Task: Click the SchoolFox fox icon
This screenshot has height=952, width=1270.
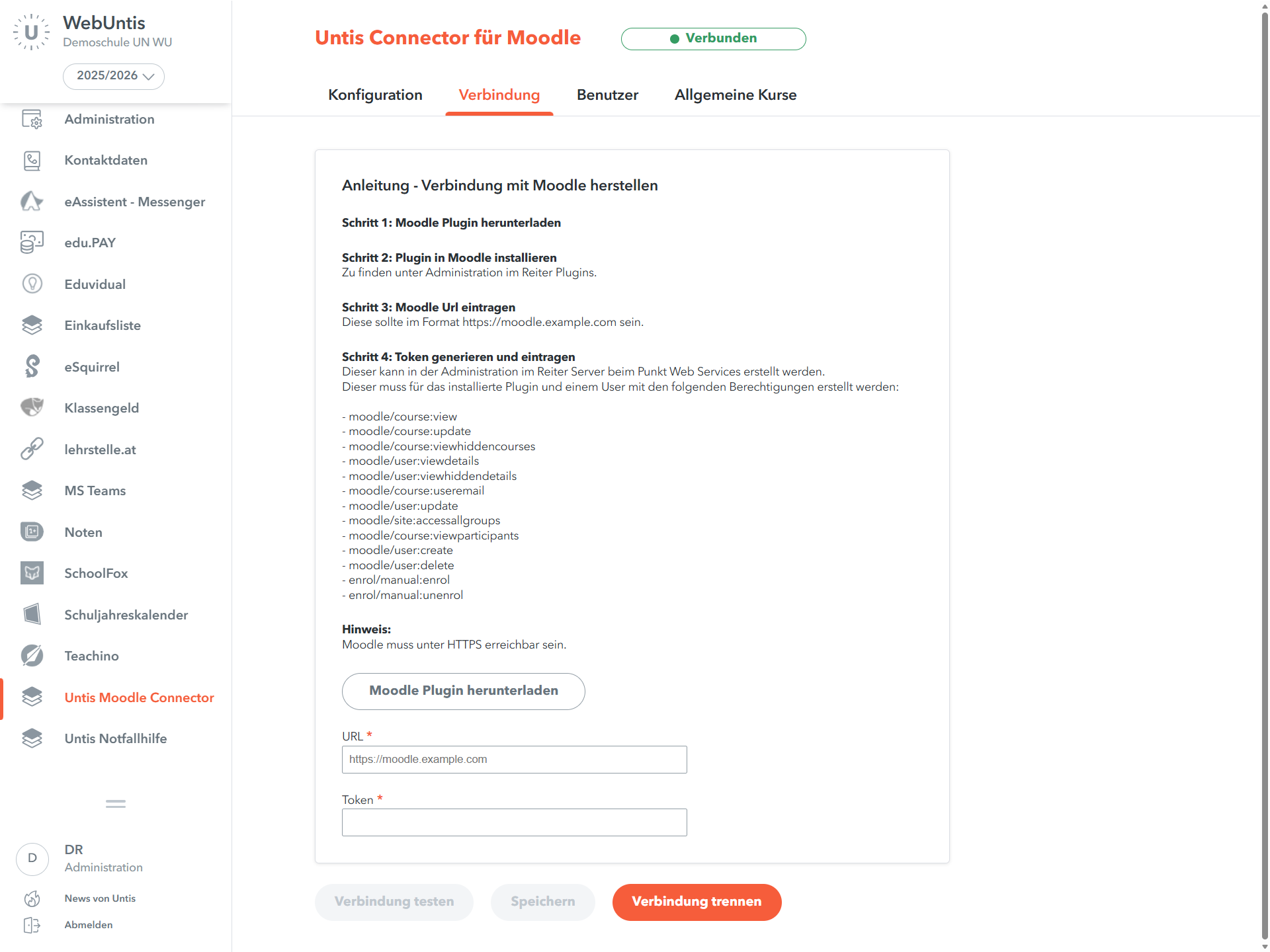Action: point(32,573)
